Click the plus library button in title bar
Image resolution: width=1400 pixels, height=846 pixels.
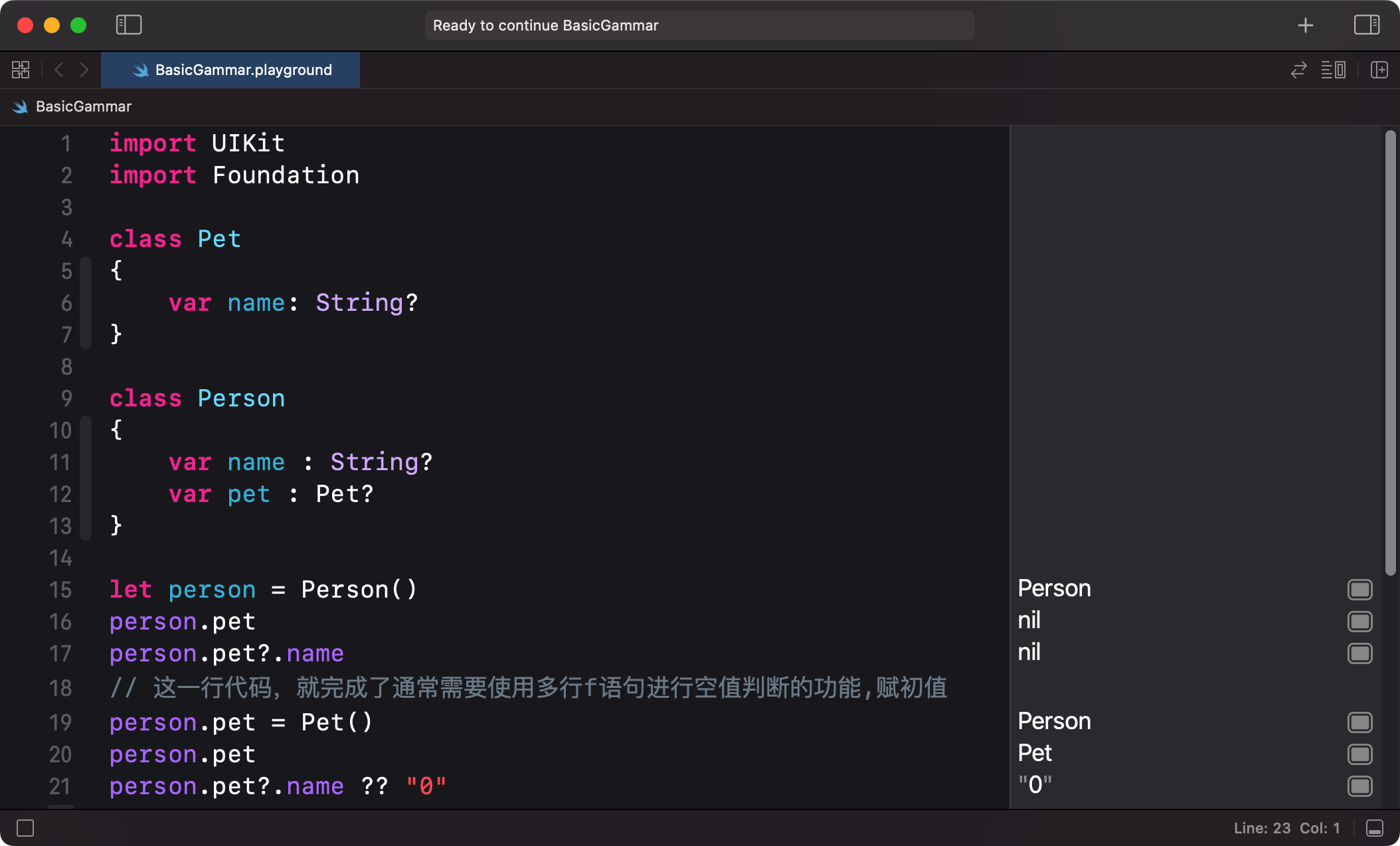click(x=1305, y=25)
